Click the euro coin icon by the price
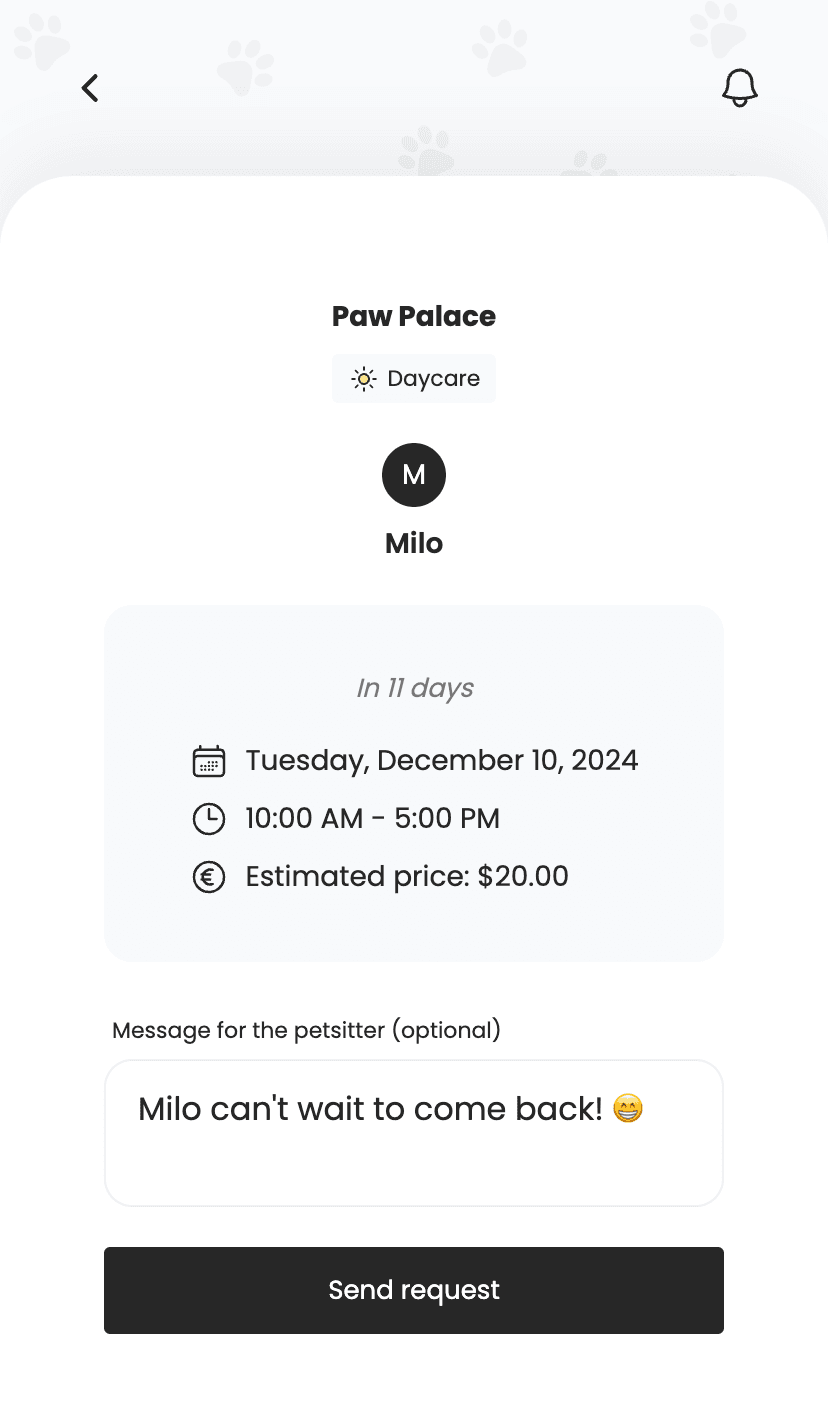Image resolution: width=828 pixels, height=1403 pixels. 208,877
